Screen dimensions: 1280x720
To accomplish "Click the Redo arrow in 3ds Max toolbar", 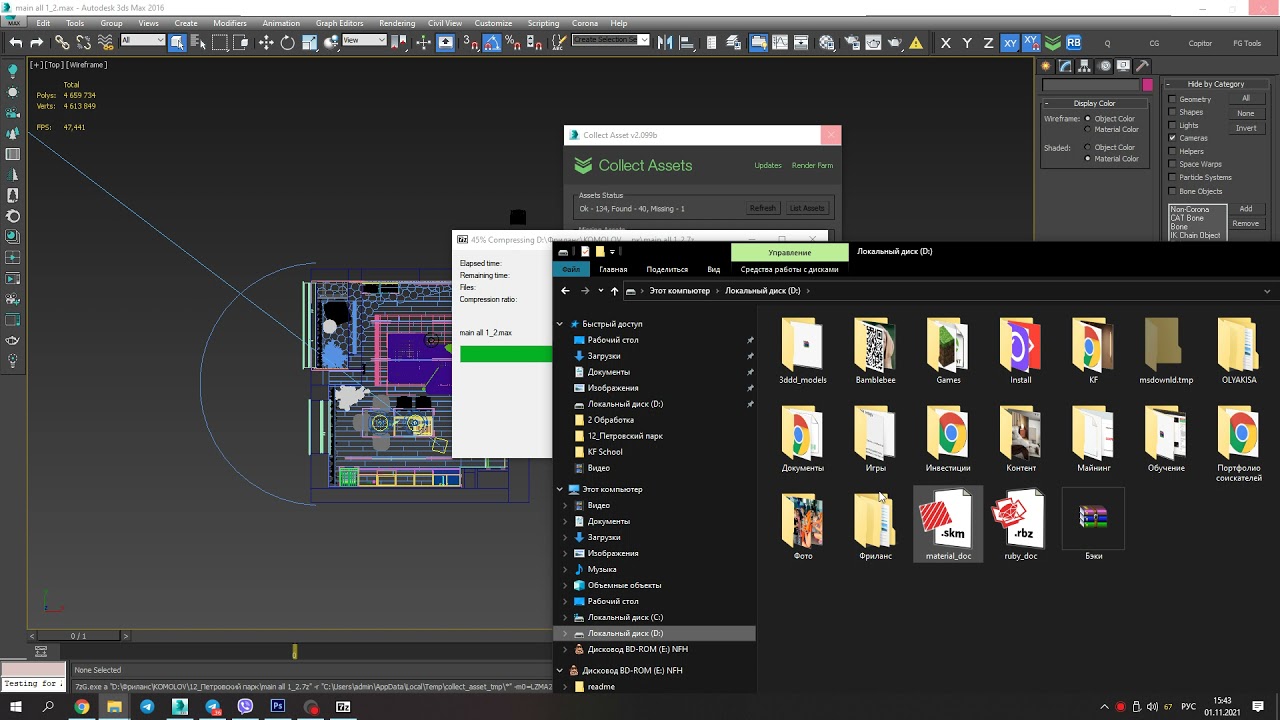I will point(37,43).
